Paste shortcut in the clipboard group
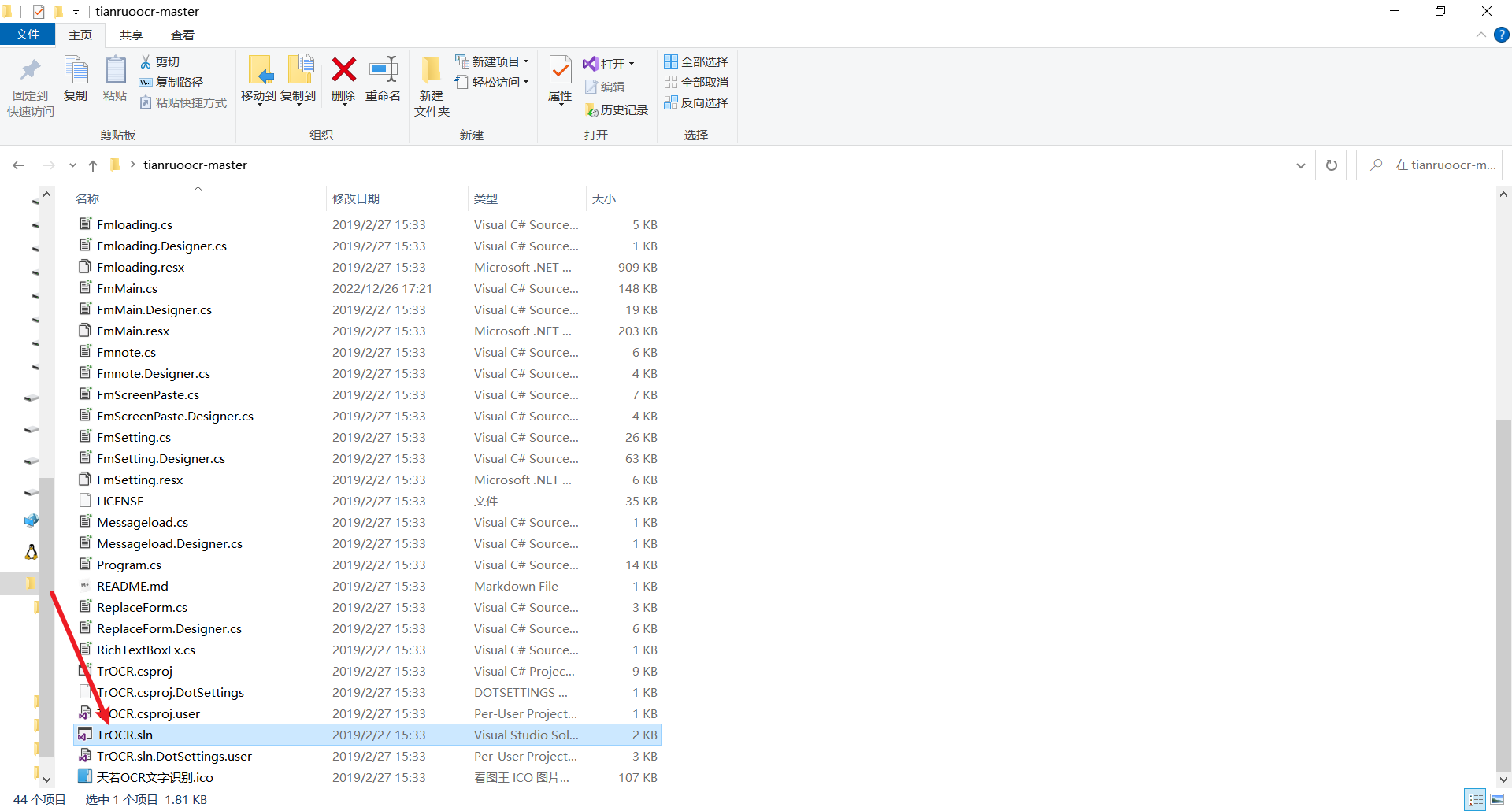Screen dimensions: 1512x811 183,102
